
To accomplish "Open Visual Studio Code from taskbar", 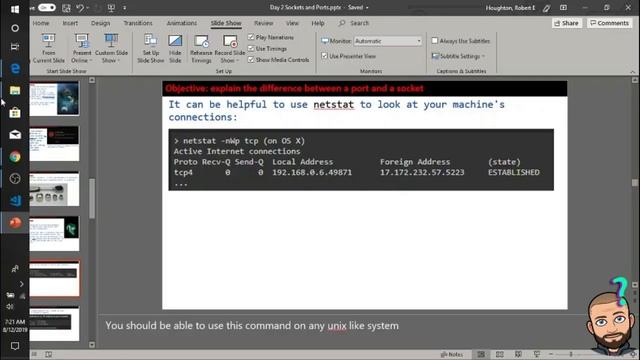I will click(x=15, y=200).
